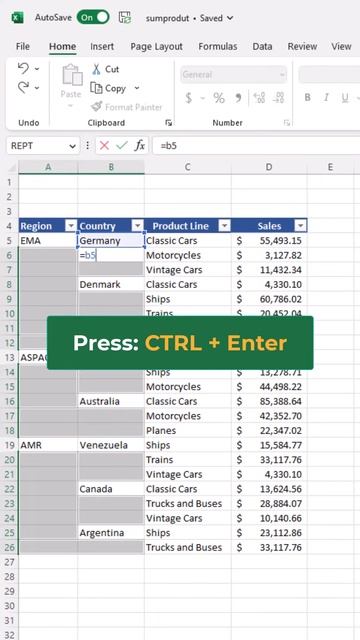Open the File tab
Viewport: 360px width, 640px height.
[x=22, y=47]
